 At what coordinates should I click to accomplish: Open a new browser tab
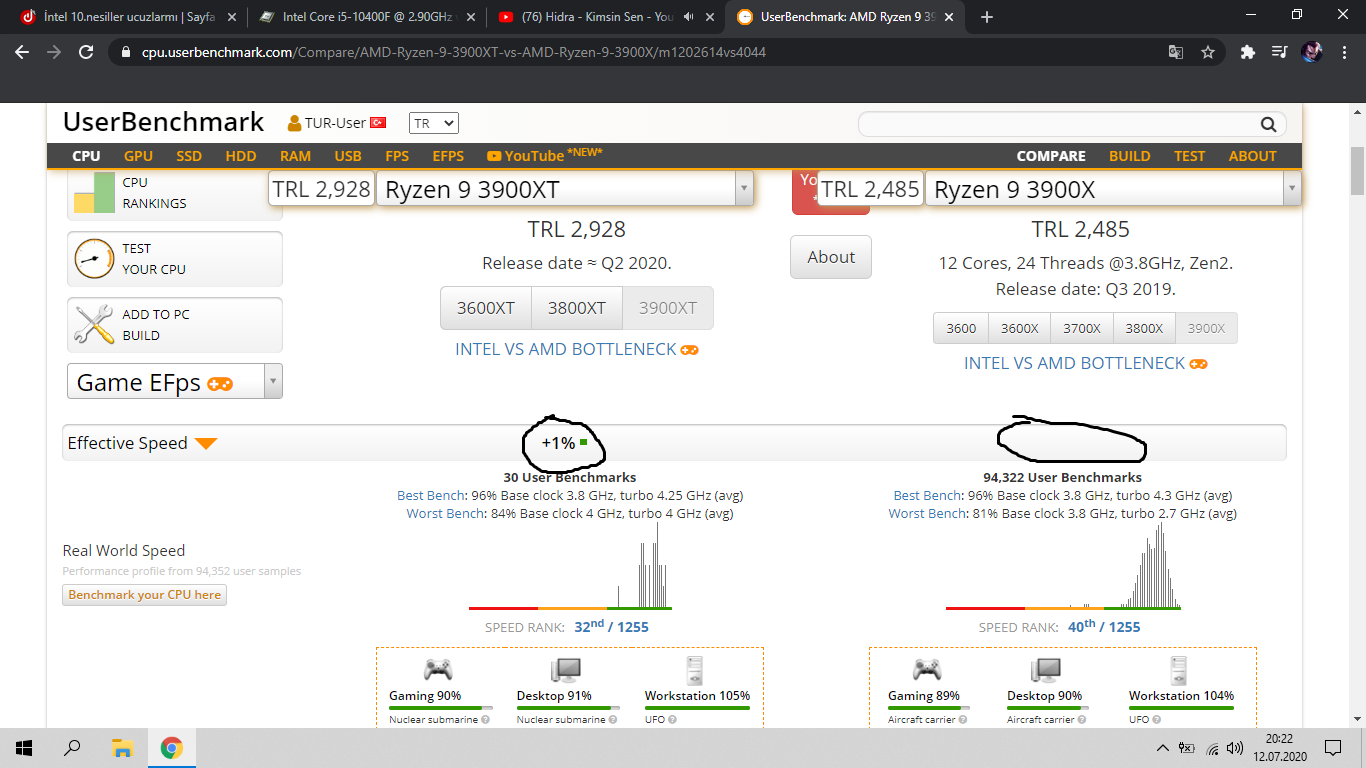click(x=987, y=17)
